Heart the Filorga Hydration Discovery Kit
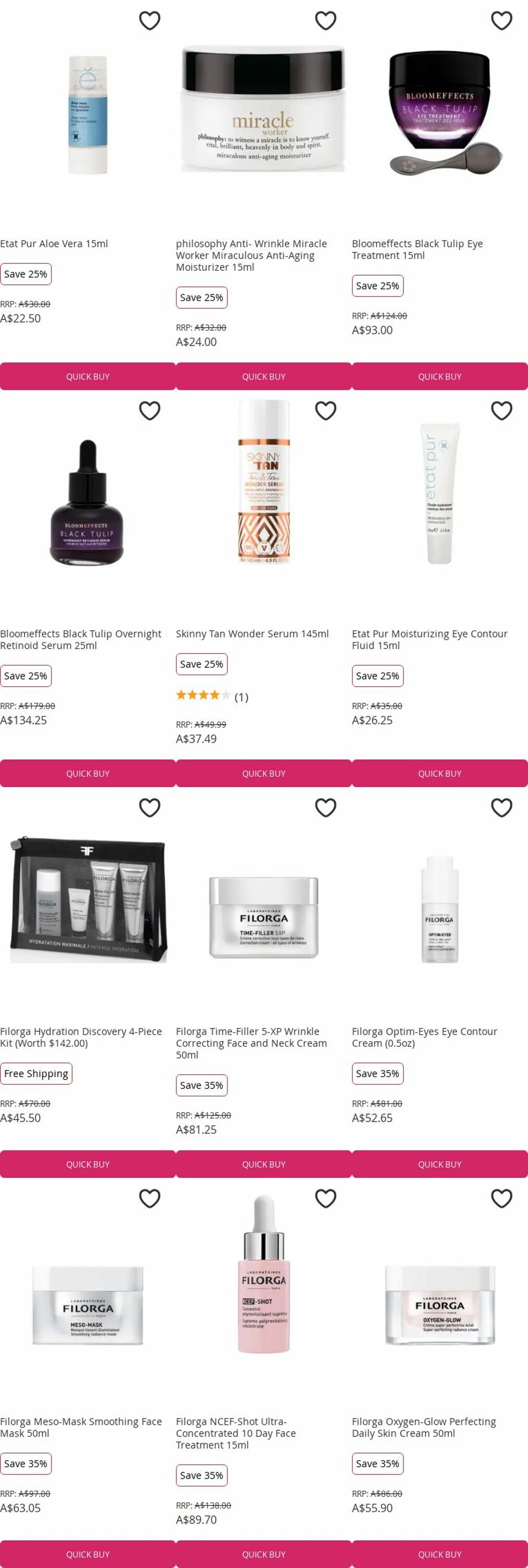528x1568 pixels. (x=150, y=808)
